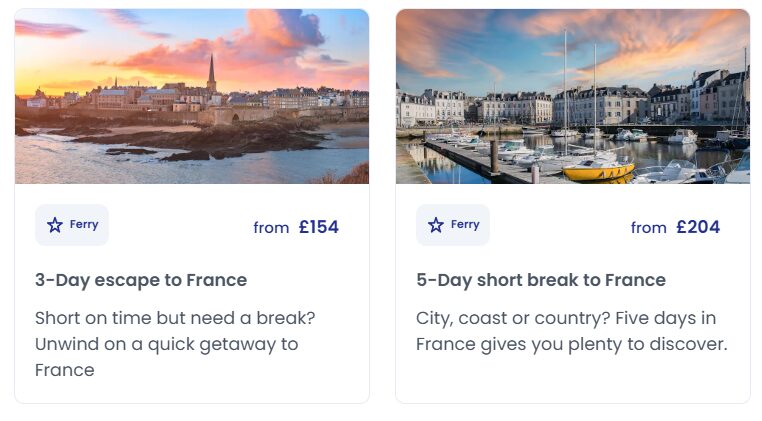Click the "City, coast or country?" description

coord(571,331)
